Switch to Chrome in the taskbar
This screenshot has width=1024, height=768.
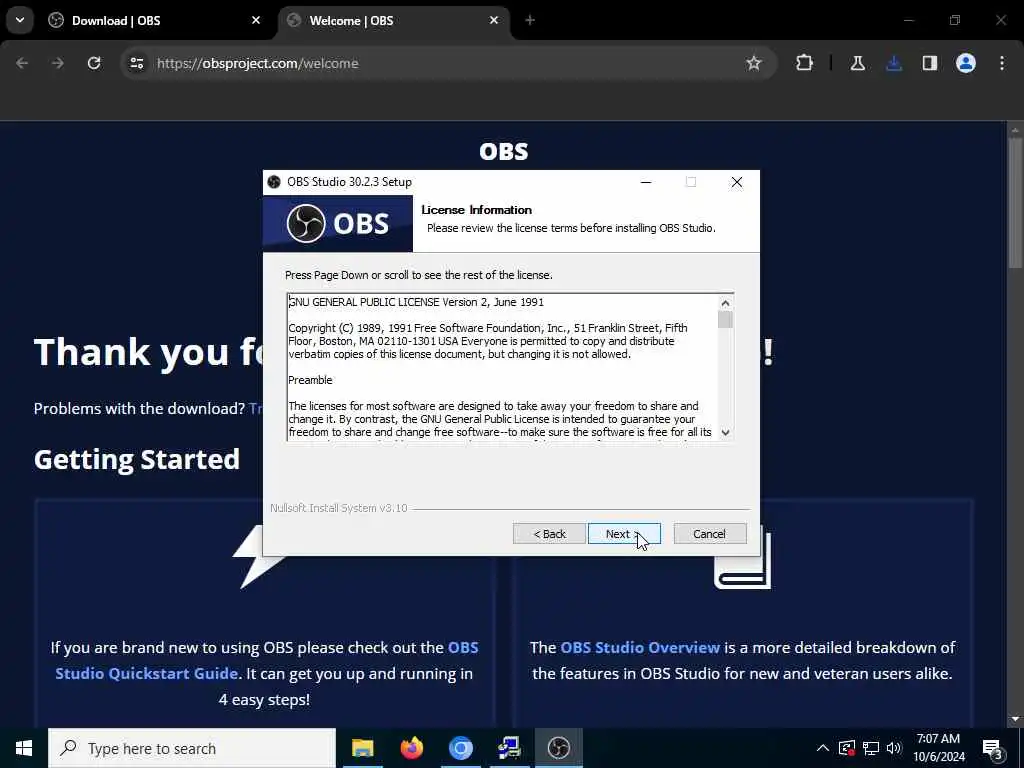click(x=460, y=748)
